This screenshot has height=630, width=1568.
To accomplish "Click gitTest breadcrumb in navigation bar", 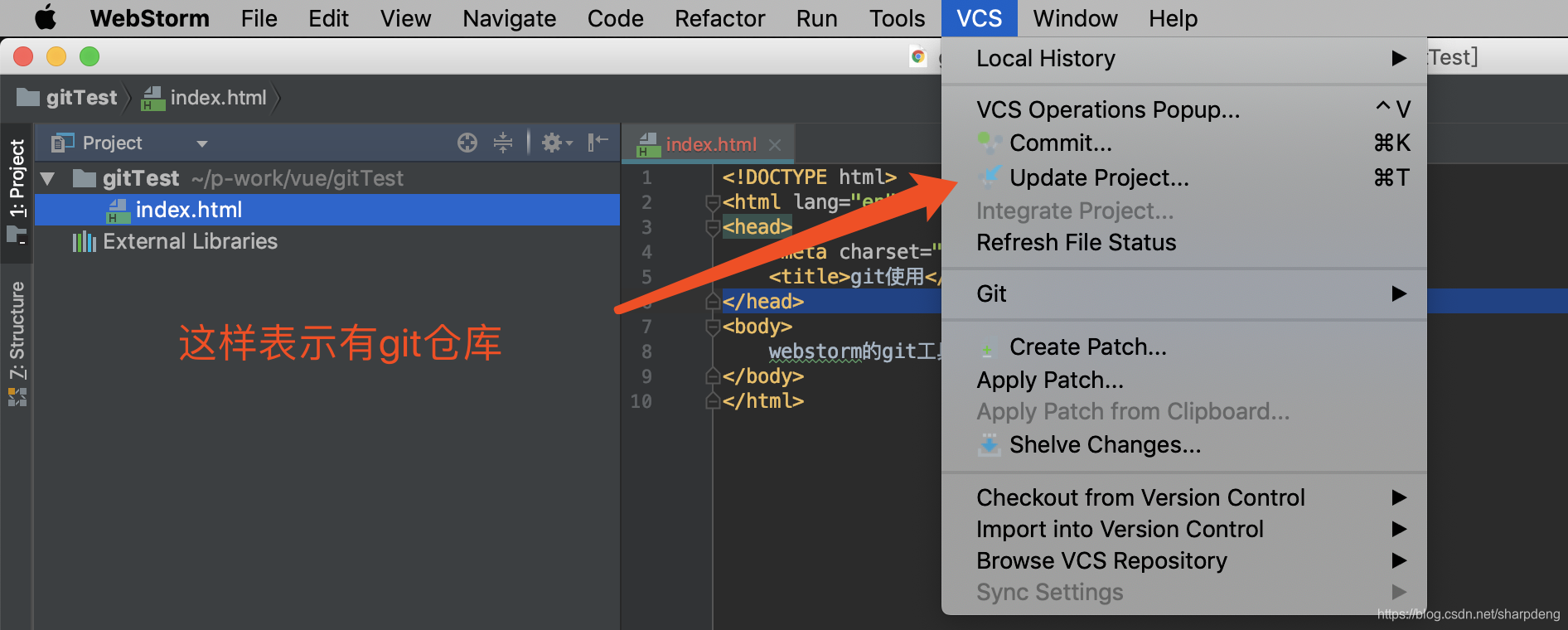I will click(x=67, y=98).
